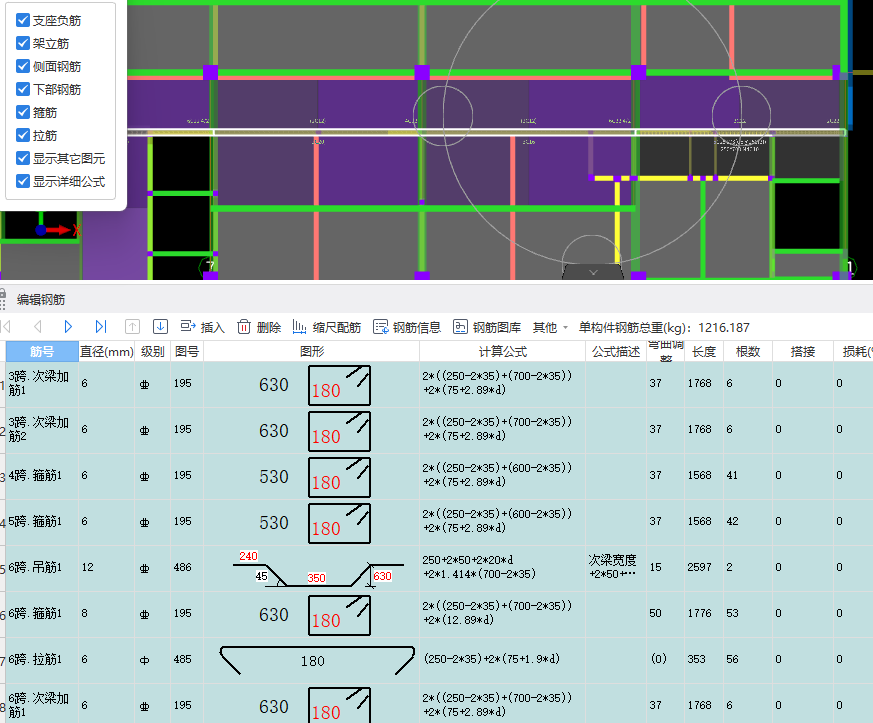The height and width of the screenshot is (723, 873).
Task: Expand 其他 dropdown menu
Action: pos(550,327)
